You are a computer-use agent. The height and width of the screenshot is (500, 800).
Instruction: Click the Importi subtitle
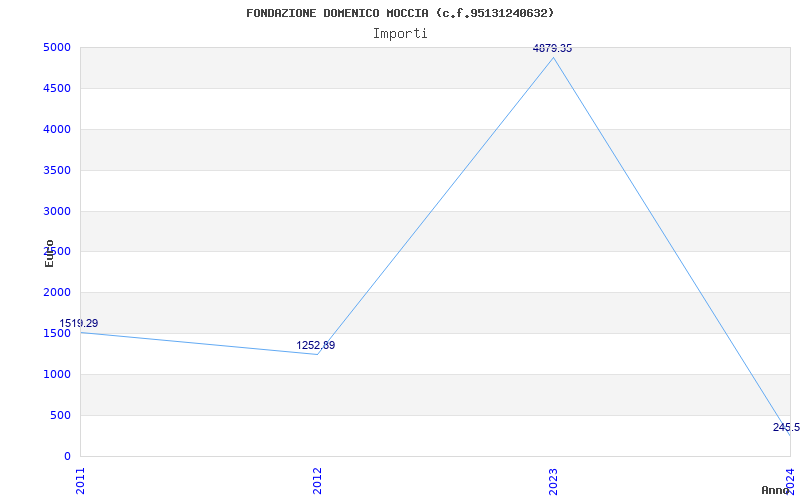(400, 34)
